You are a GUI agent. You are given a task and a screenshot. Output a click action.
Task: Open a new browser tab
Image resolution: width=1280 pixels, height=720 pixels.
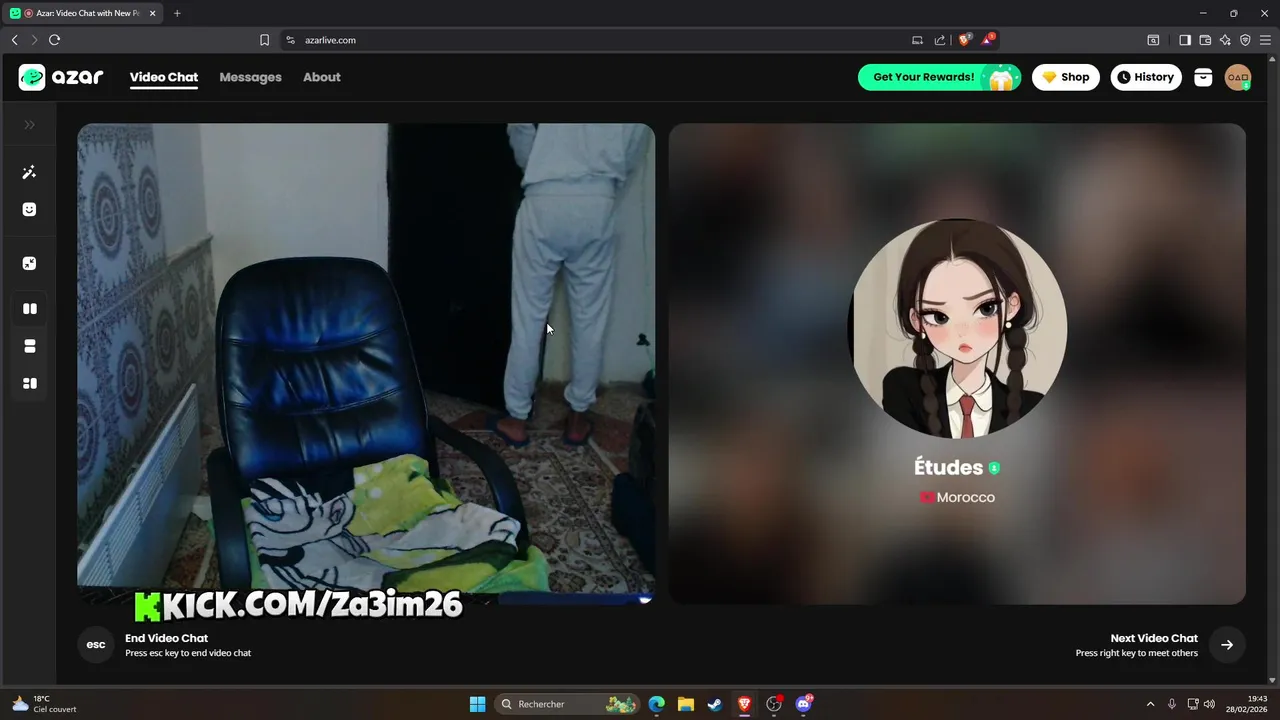[x=177, y=13]
